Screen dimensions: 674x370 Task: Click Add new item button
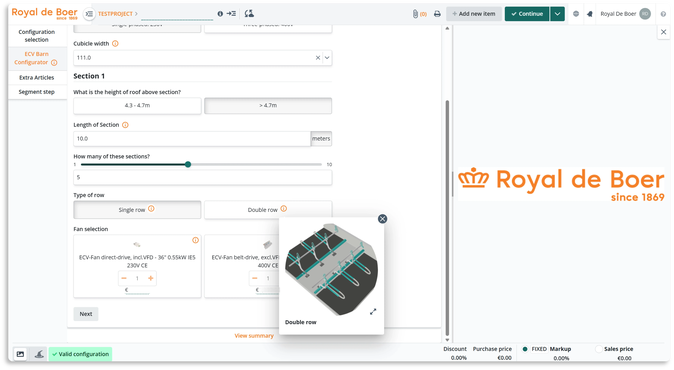coord(474,14)
